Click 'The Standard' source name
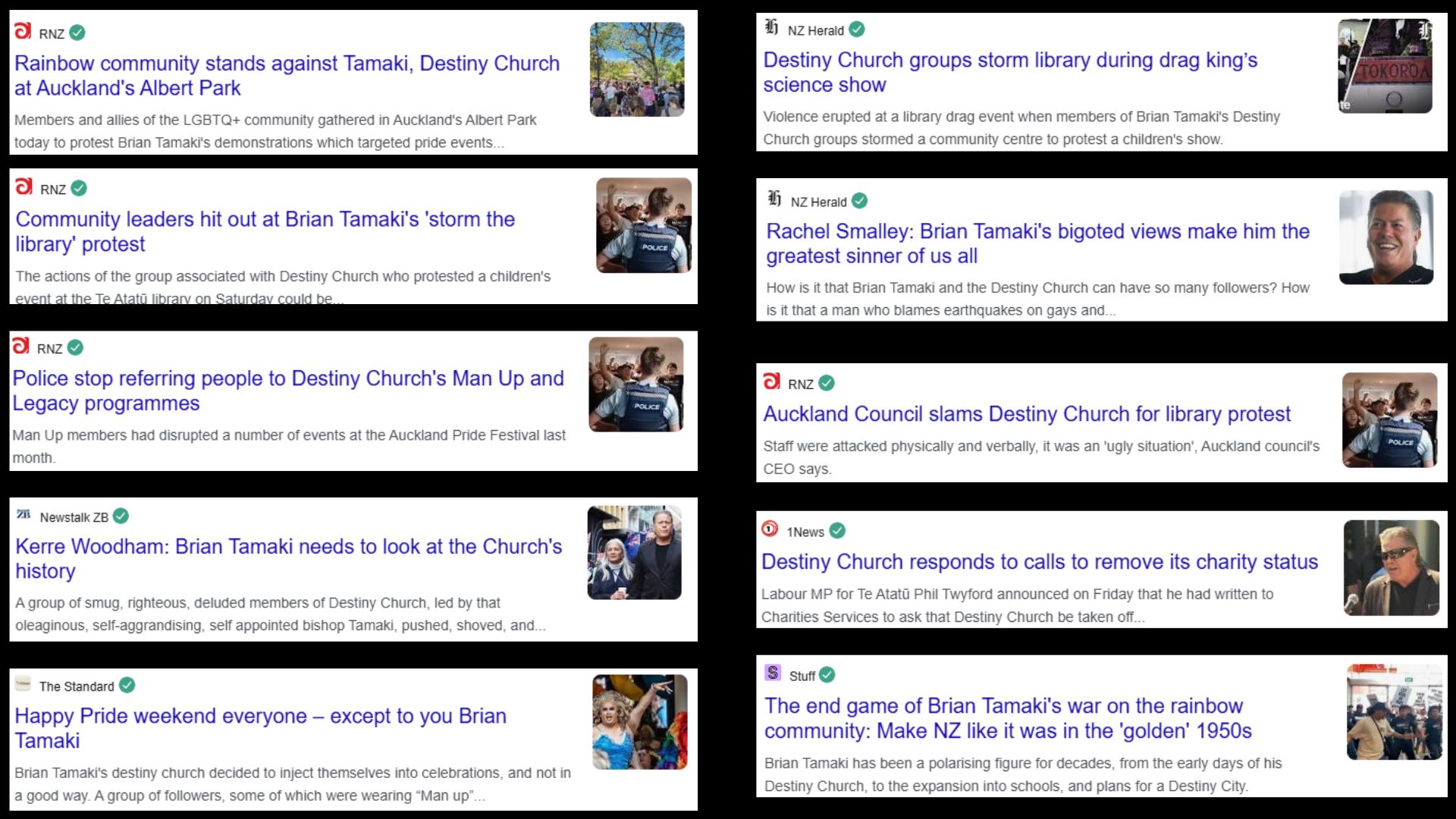This screenshot has height=819, width=1456. click(77, 686)
